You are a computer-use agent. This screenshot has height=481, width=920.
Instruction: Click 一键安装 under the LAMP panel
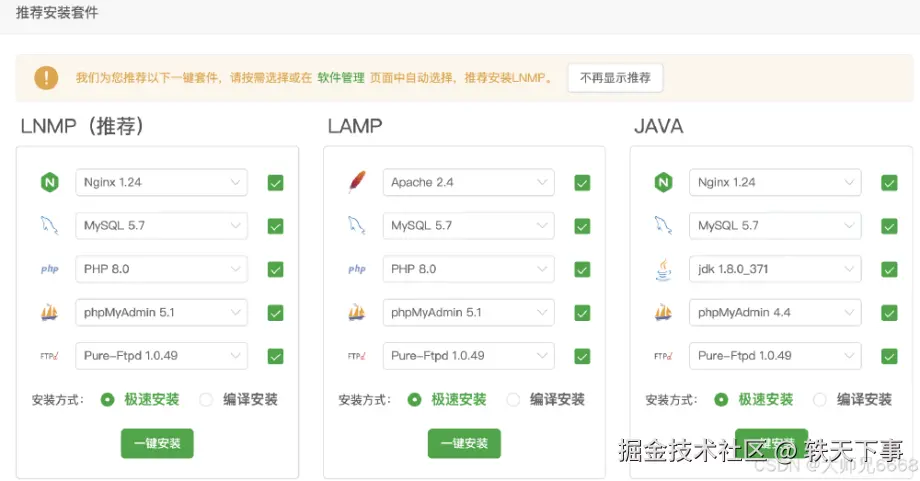click(x=464, y=443)
